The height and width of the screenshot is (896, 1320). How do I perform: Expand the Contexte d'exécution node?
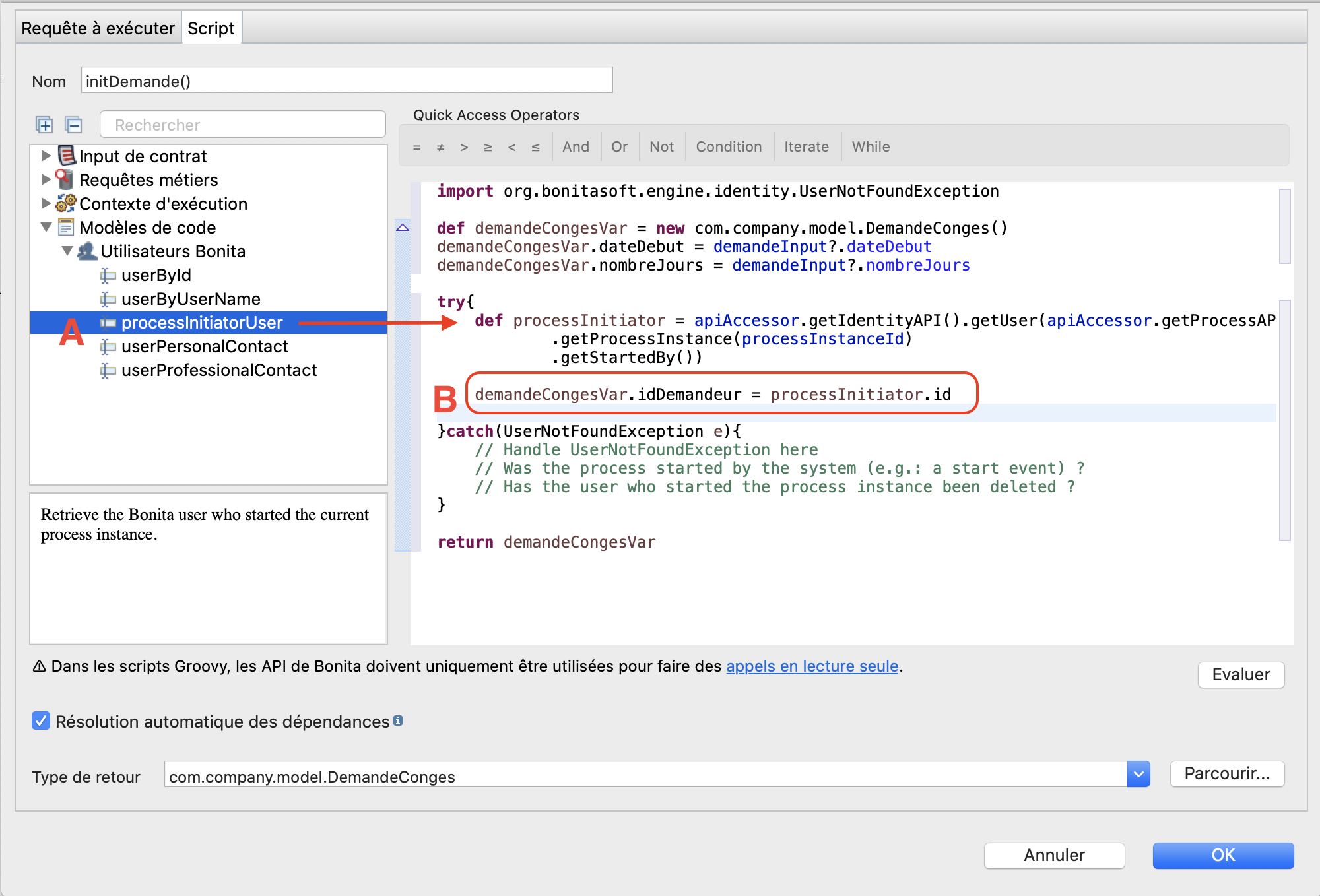(46, 203)
